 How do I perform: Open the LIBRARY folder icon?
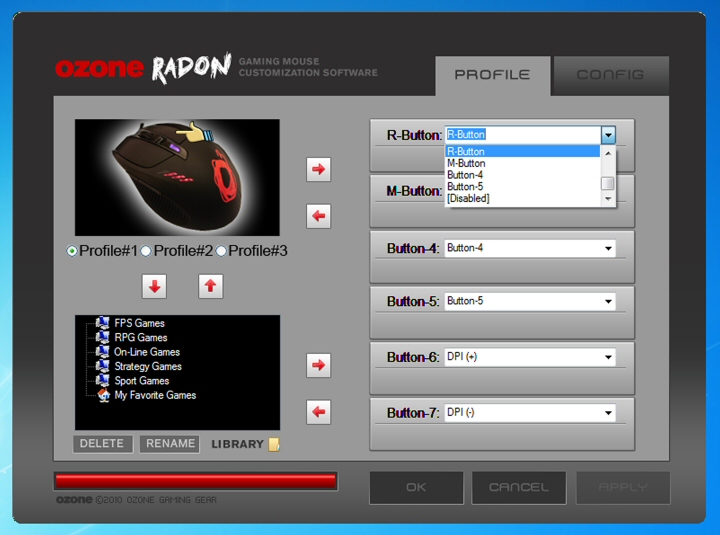(274, 444)
